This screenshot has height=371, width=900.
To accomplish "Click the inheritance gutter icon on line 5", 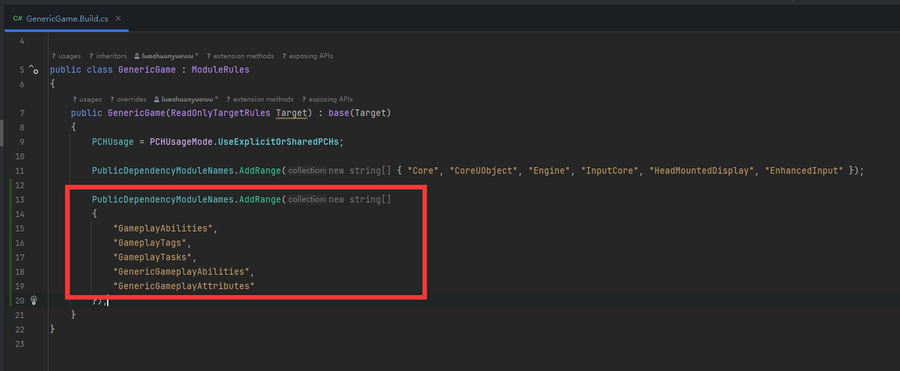I will [x=33, y=70].
